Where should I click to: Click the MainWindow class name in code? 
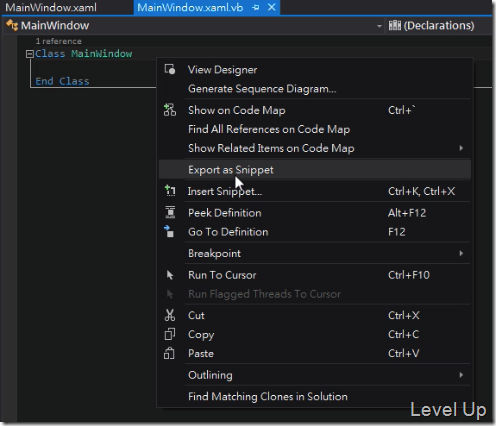101,54
